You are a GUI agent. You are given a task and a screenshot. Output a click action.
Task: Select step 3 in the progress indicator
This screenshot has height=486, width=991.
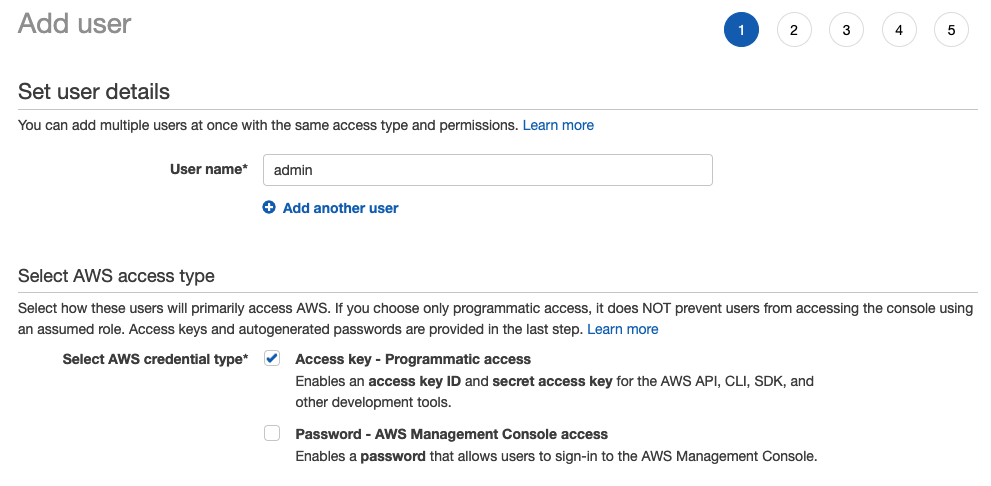pyautogui.click(x=846, y=30)
